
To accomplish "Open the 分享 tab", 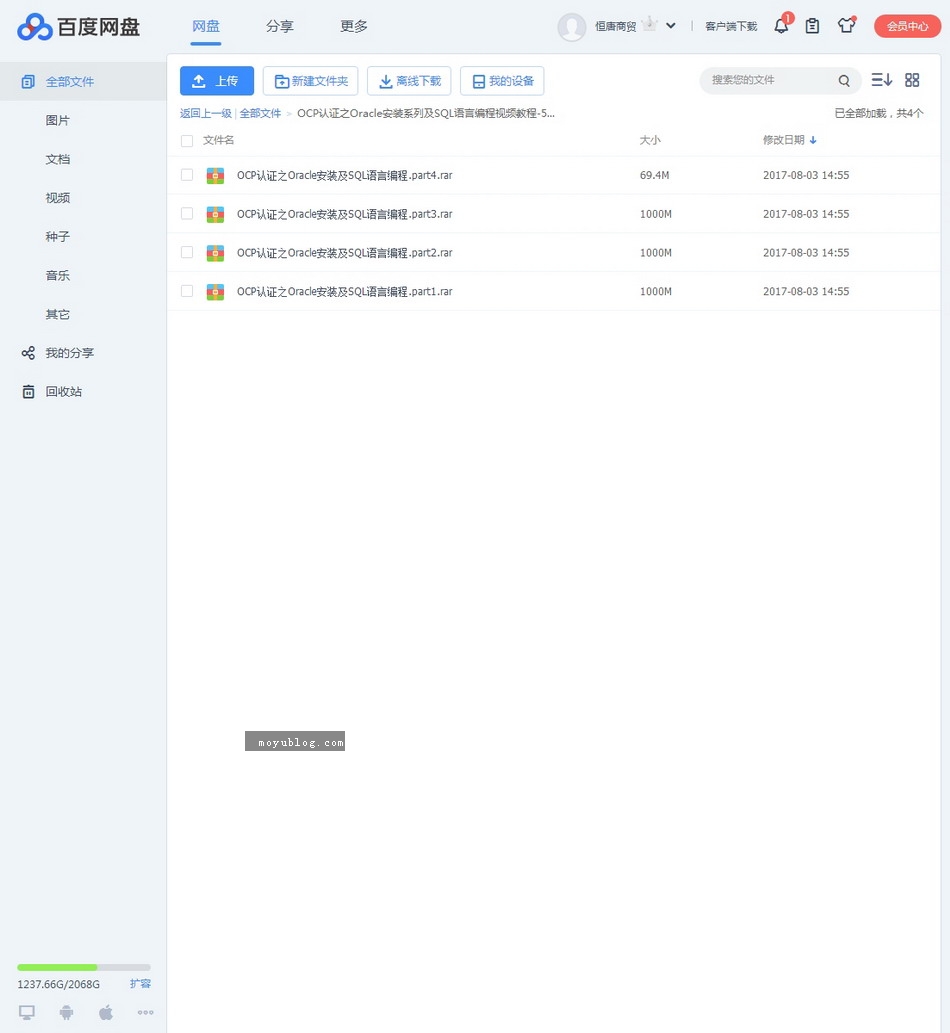I will click(280, 26).
